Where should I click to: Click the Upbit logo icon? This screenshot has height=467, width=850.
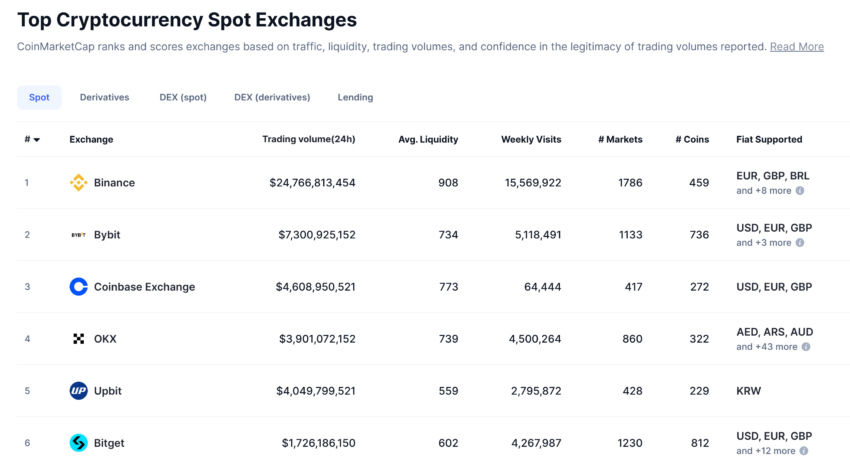(79, 391)
